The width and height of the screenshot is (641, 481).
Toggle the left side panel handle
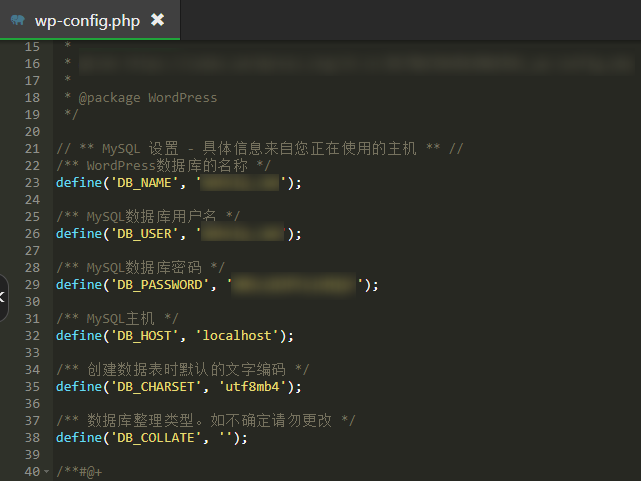[3, 298]
